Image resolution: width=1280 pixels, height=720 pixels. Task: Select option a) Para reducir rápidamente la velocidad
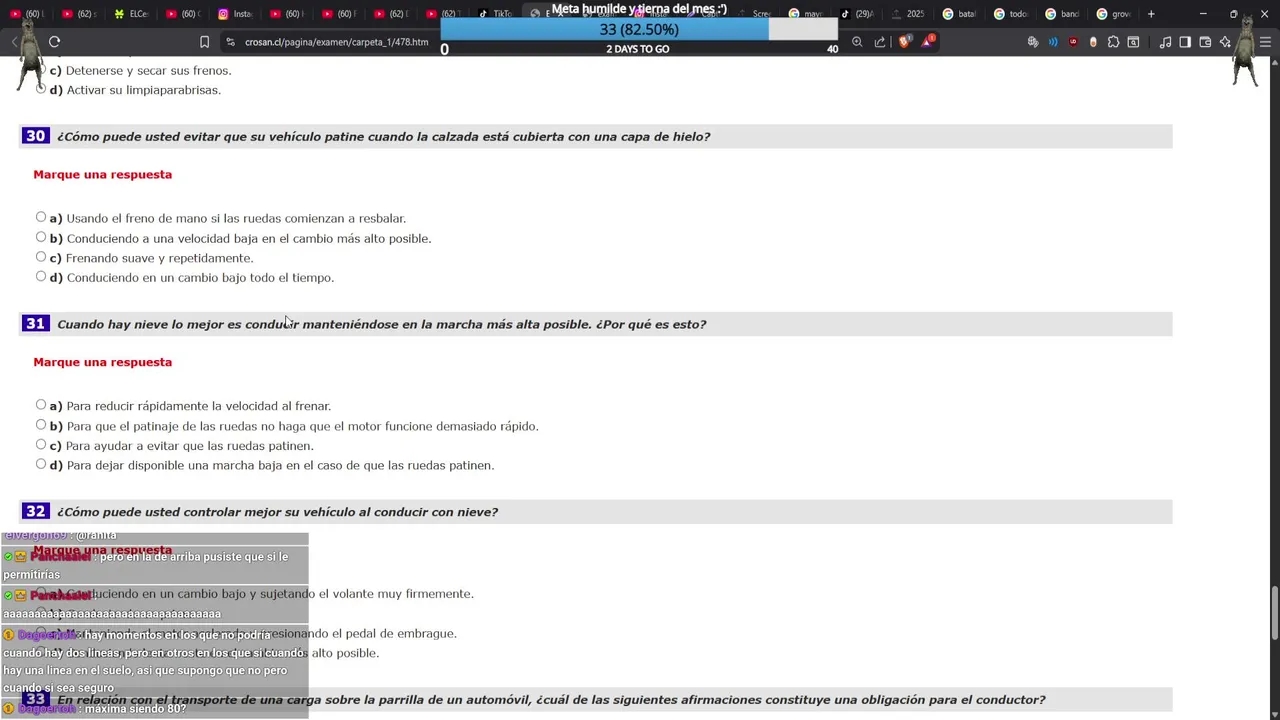click(41, 405)
